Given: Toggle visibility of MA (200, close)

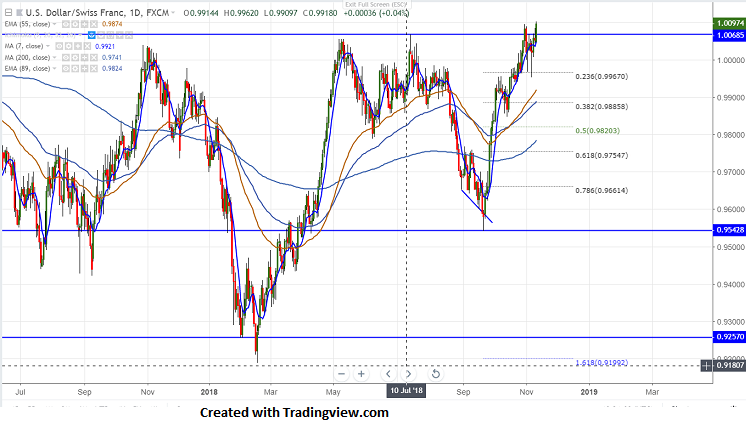Looking at the screenshot, I should coord(66,57).
